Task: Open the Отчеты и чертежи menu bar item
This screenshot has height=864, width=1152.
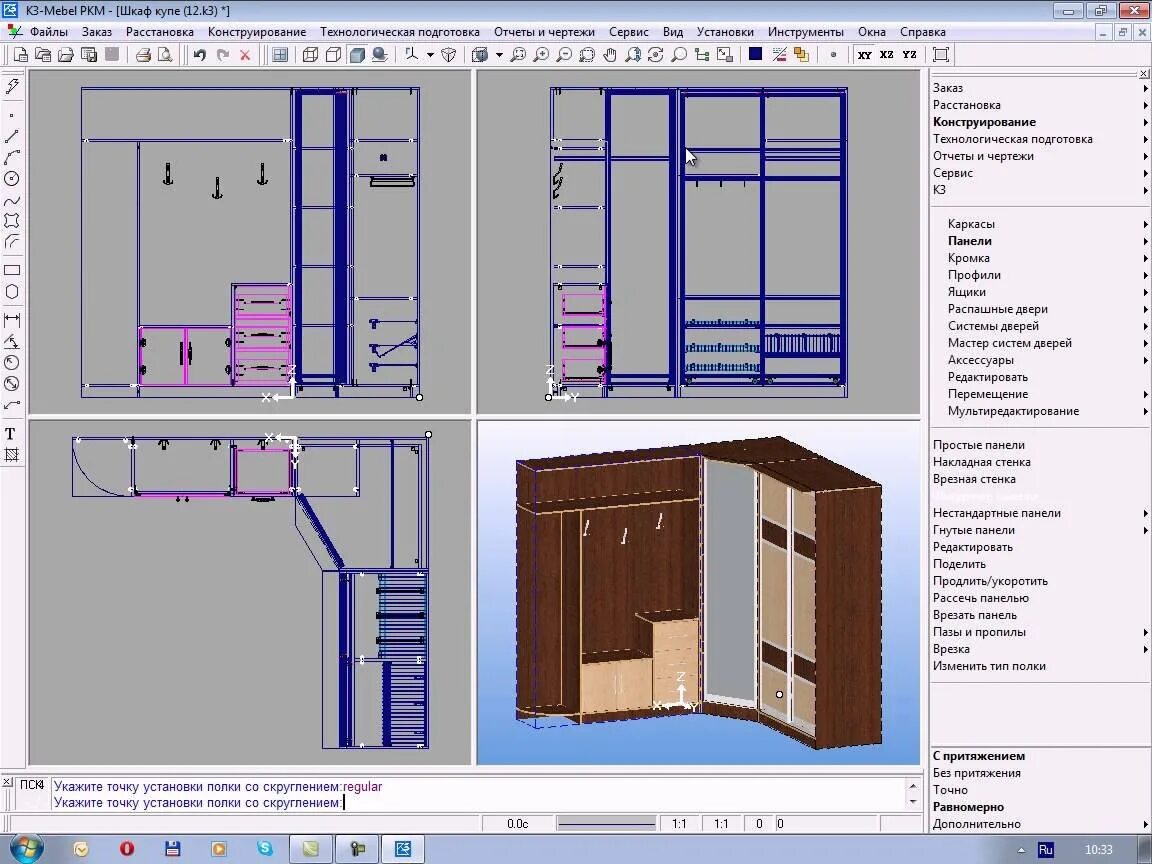Action: (x=544, y=32)
